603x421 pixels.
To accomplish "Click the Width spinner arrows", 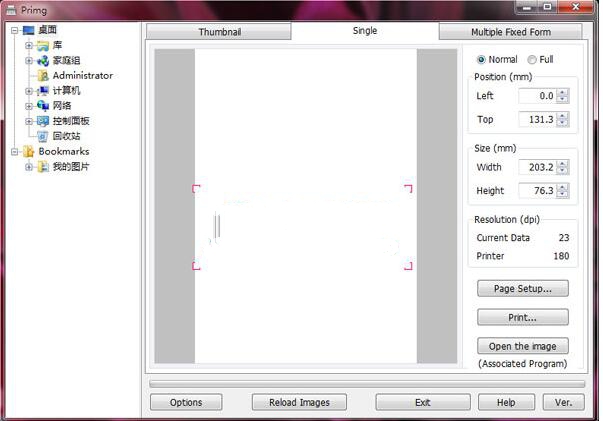I will click(562, 167).
